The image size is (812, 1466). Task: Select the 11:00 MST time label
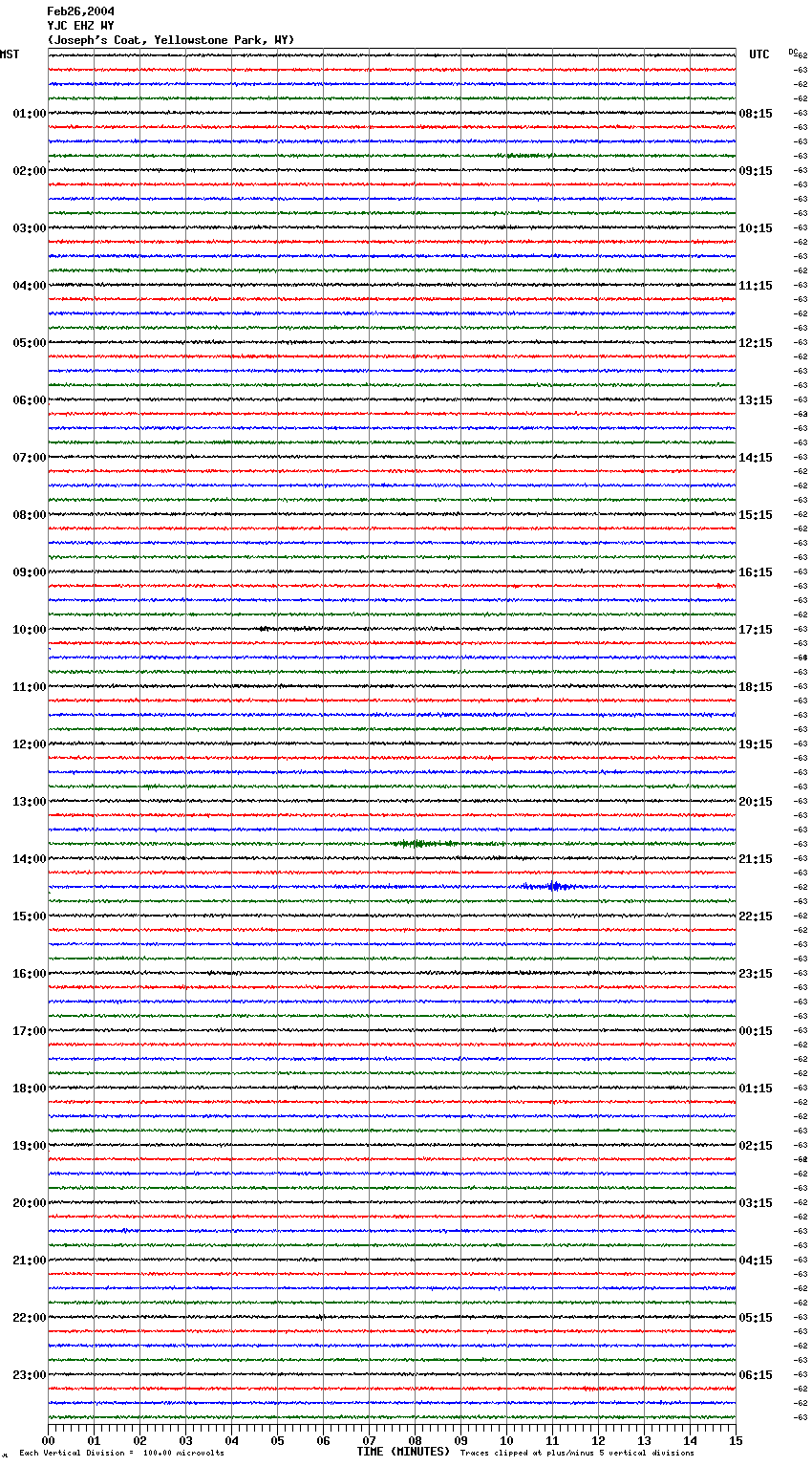[30, 687]
